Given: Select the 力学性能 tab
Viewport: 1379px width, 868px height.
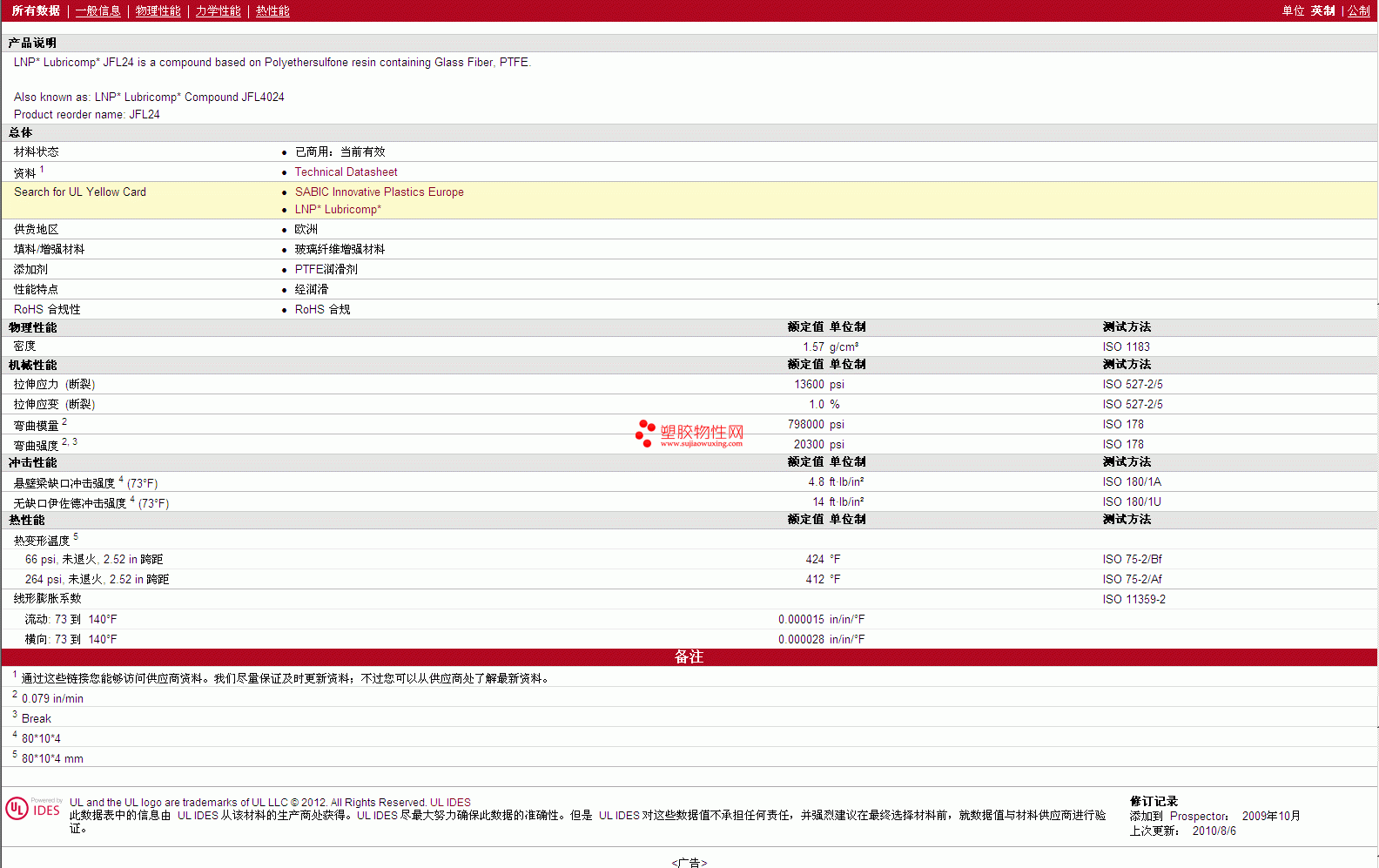Looking at the screenshot, I should pos(218,10).
